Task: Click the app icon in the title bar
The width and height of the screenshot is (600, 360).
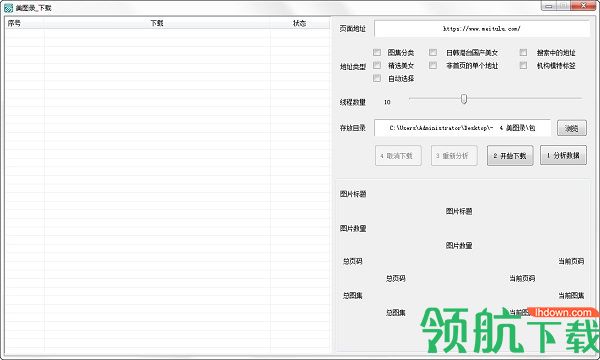Action: tap(8, 8)
